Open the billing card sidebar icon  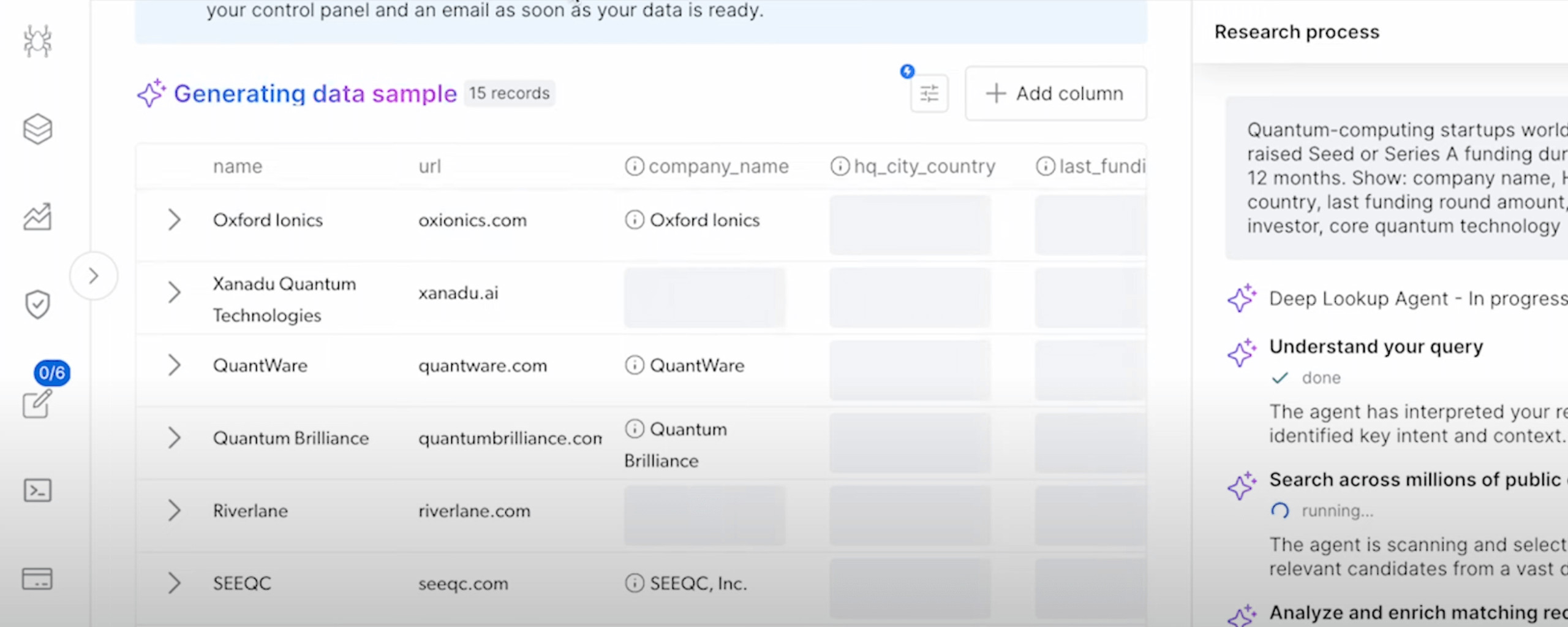pos(37,579)
